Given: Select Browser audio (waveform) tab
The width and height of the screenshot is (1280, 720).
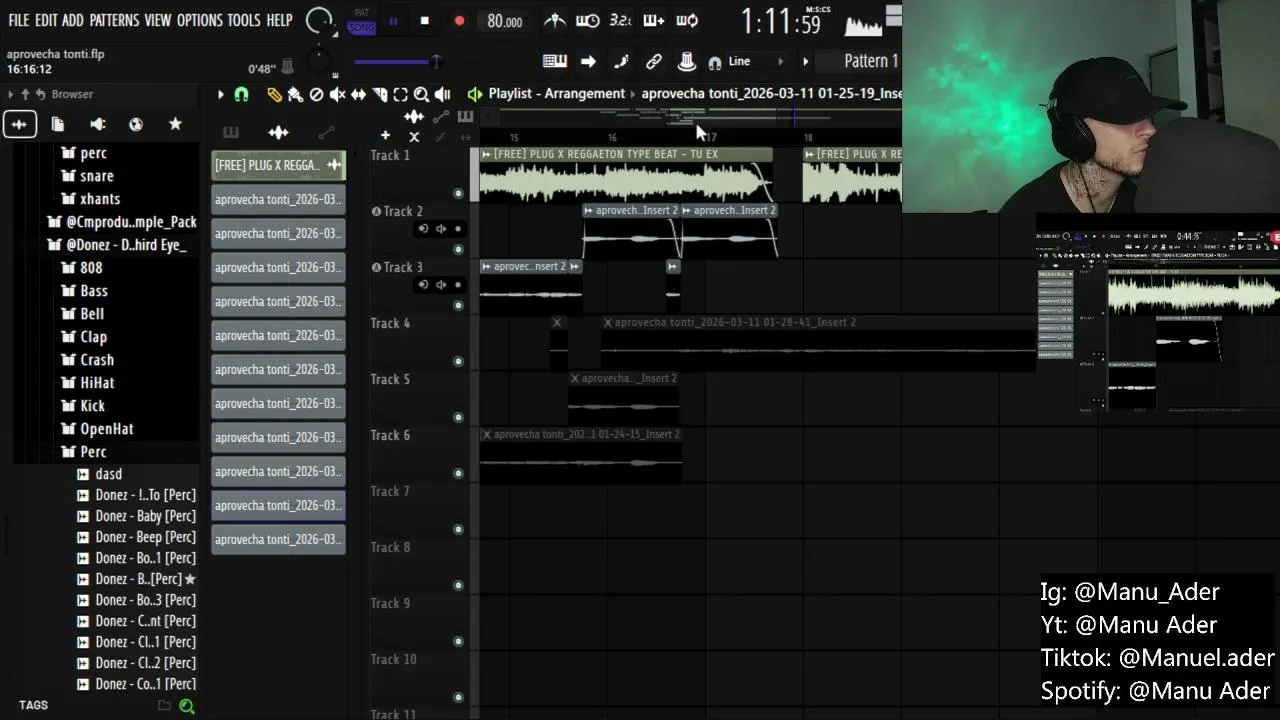Looking at the screenshot, I should (19, 124).
